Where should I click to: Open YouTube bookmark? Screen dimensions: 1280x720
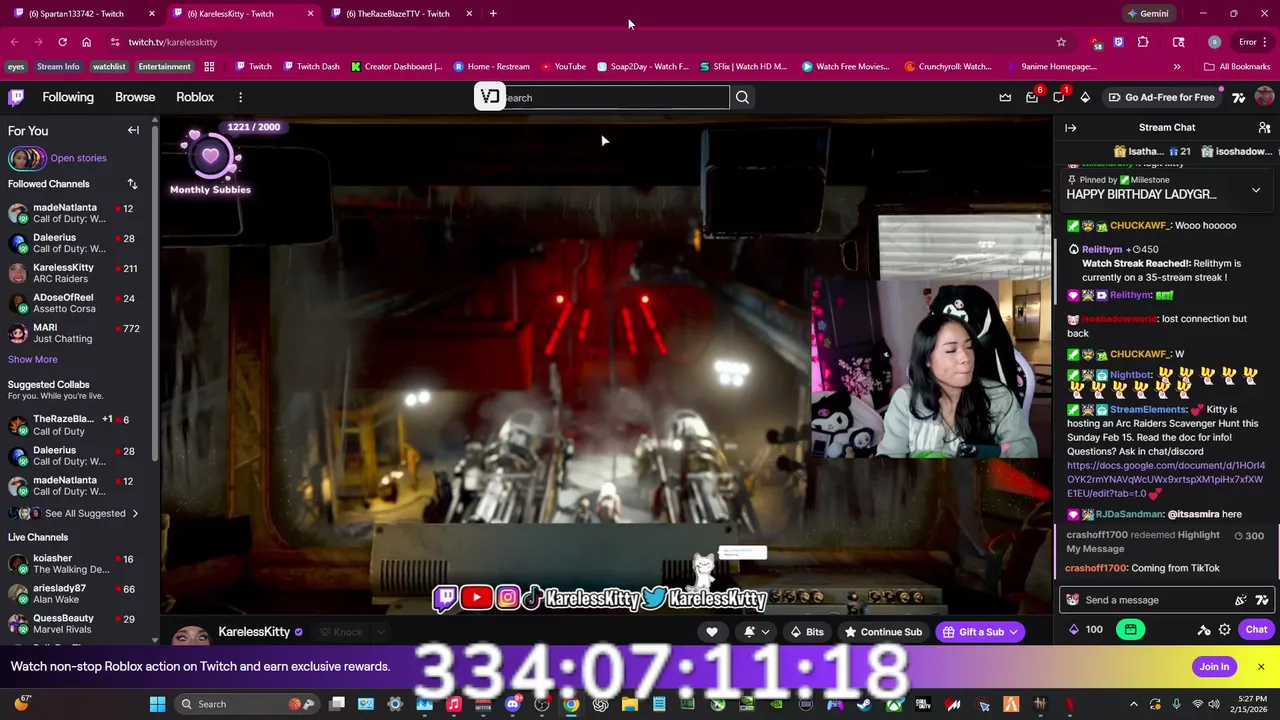click(563, 67)
